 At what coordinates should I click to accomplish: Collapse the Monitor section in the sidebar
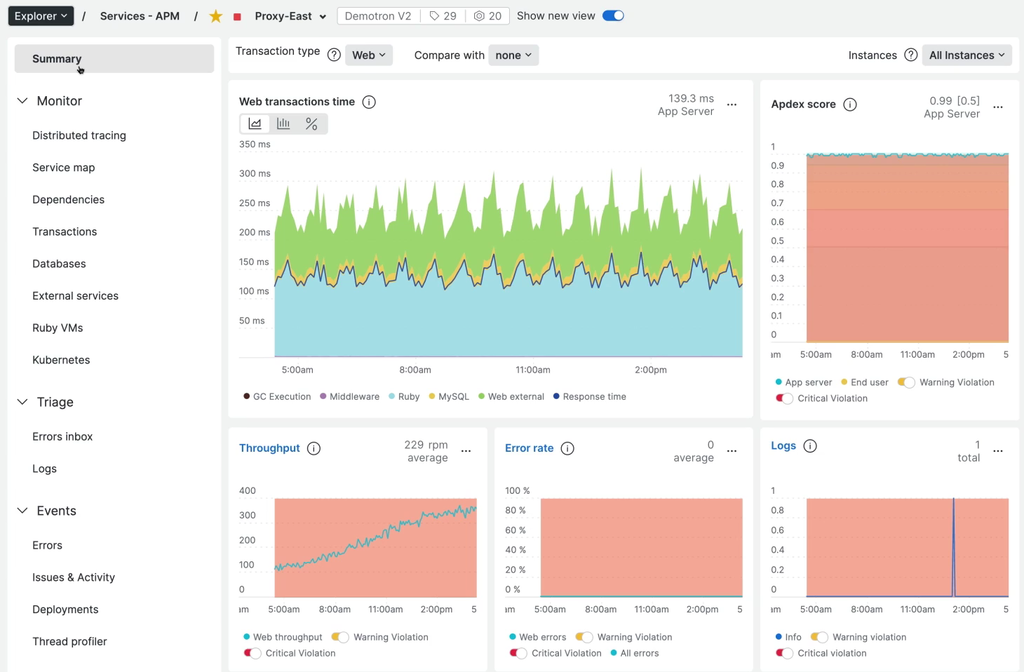(x=22, y=100)
